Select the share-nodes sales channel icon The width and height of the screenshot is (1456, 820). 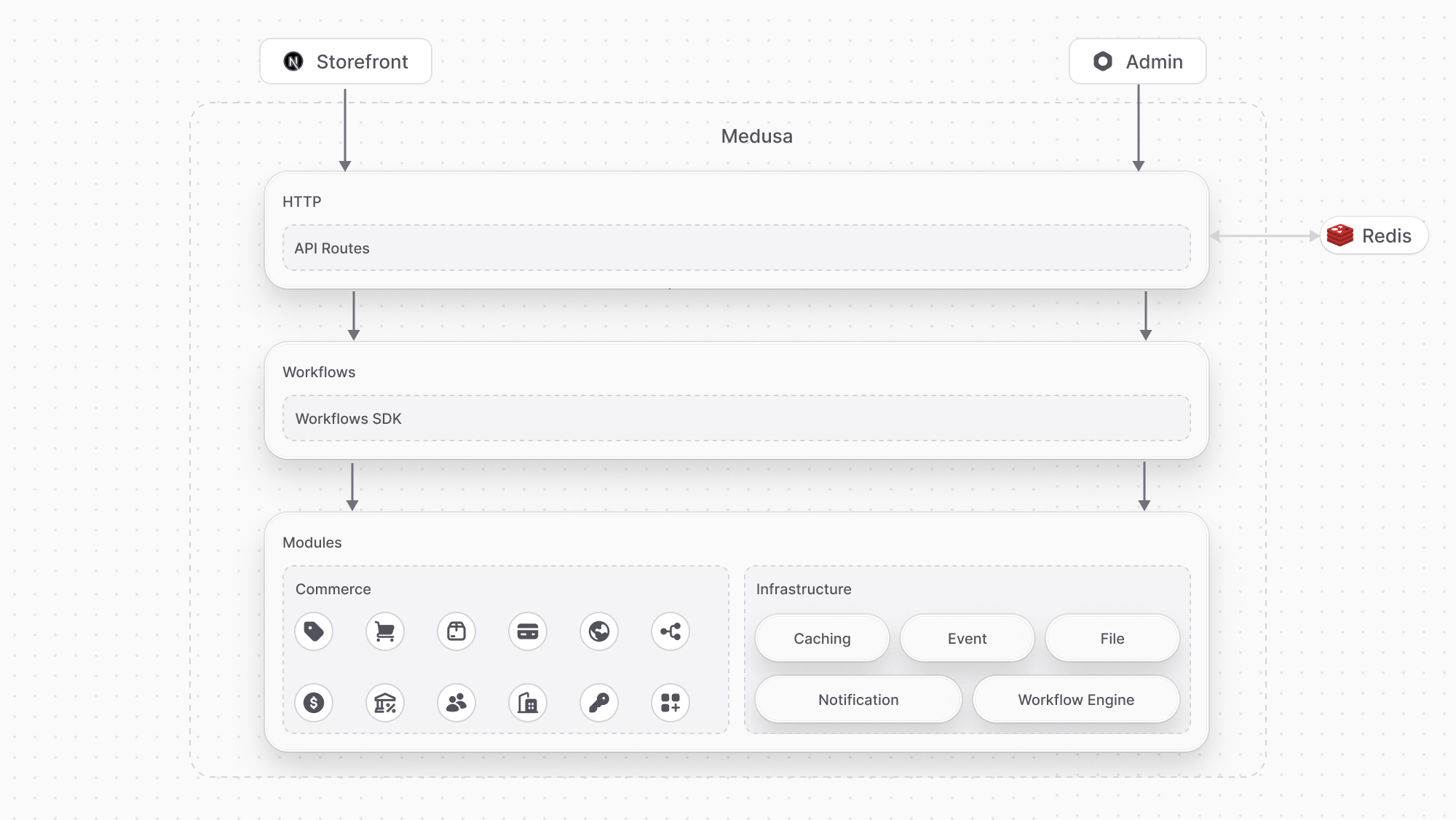click(670, 631)
